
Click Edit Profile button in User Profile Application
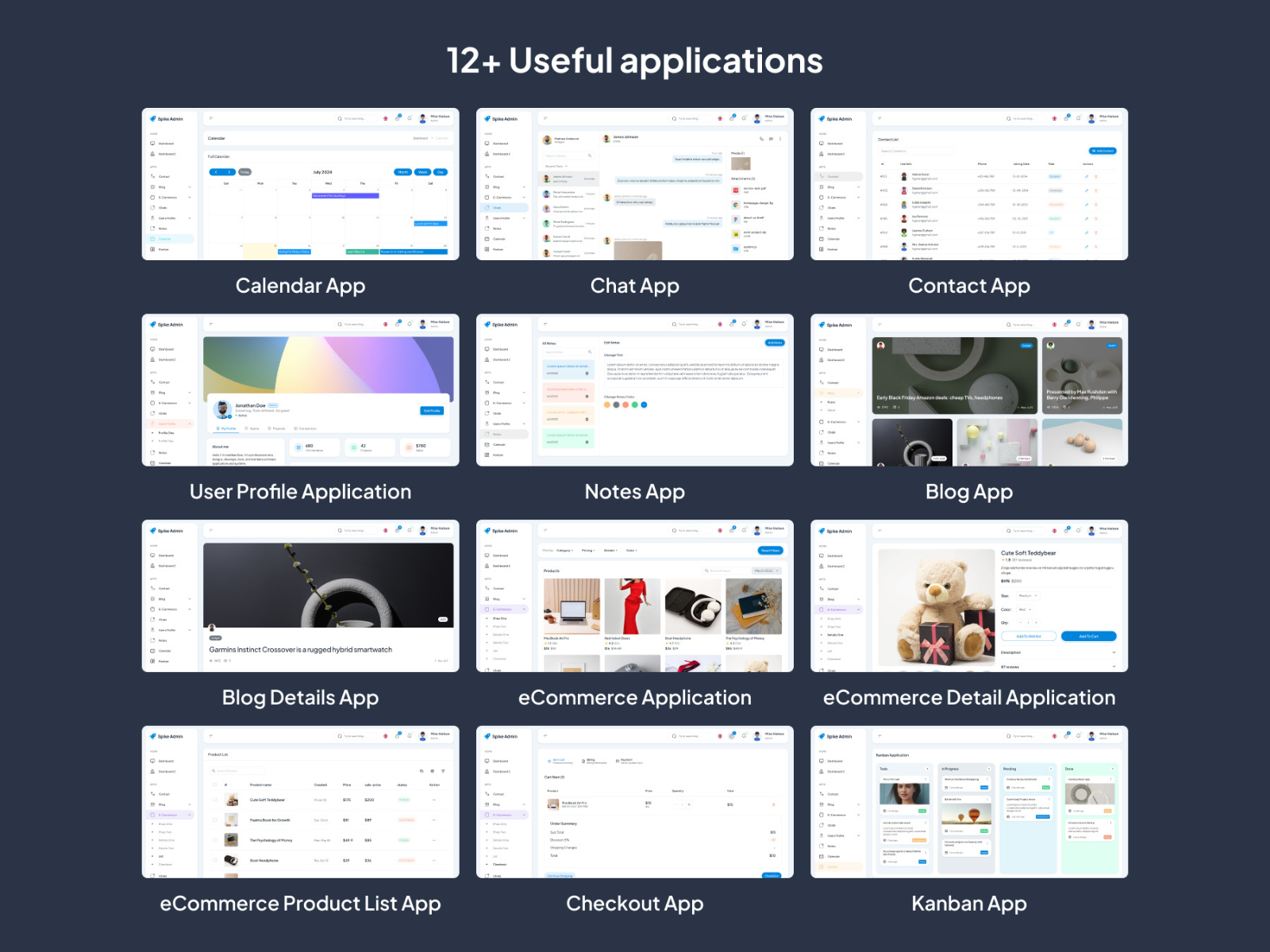click(x=432, y=411)
